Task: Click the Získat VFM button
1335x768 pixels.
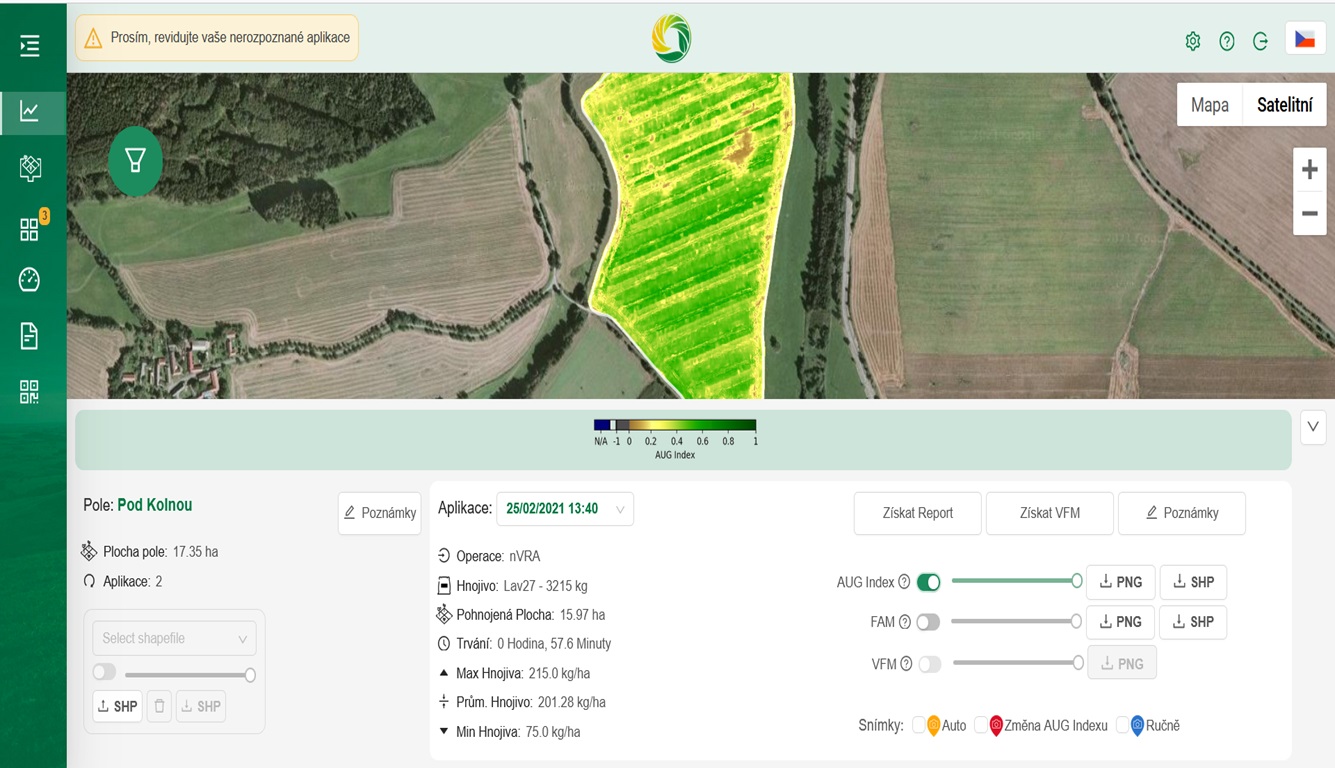Action: point(1050,513)
